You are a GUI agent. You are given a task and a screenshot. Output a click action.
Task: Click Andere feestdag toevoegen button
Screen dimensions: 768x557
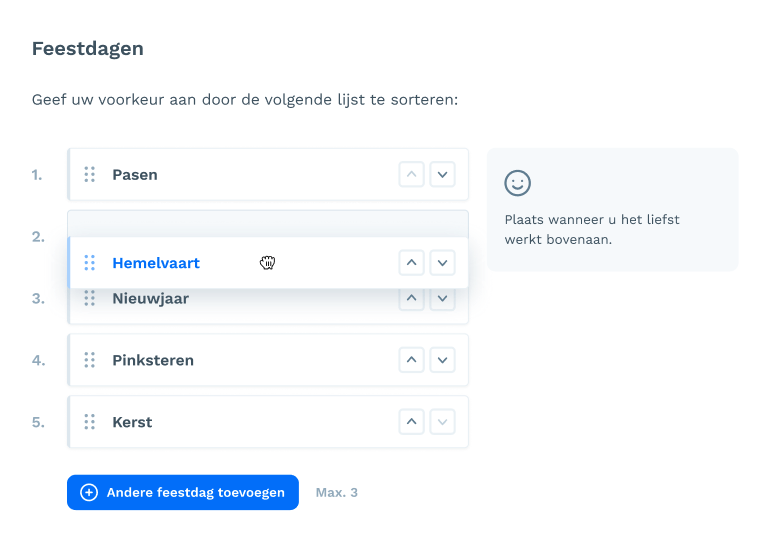point(183,492)
